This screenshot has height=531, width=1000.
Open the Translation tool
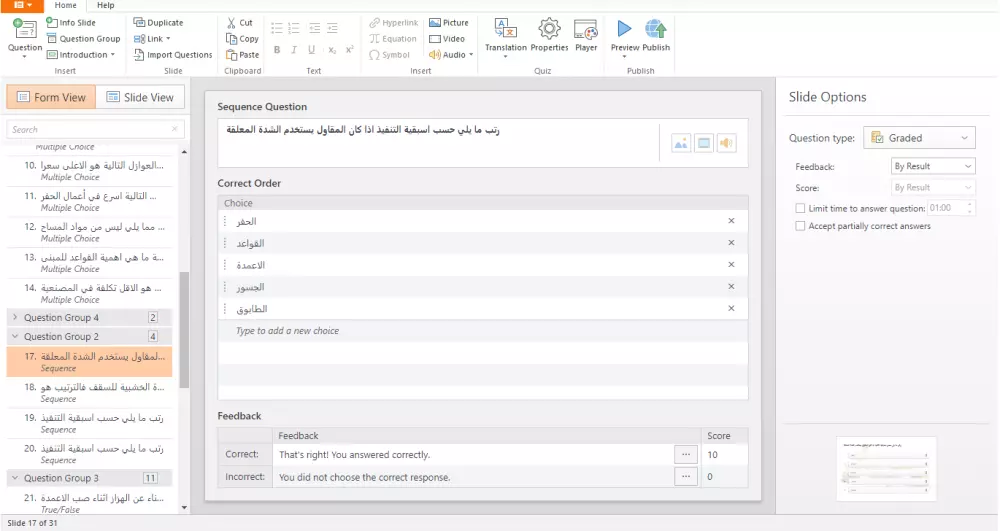click(506, 38)
